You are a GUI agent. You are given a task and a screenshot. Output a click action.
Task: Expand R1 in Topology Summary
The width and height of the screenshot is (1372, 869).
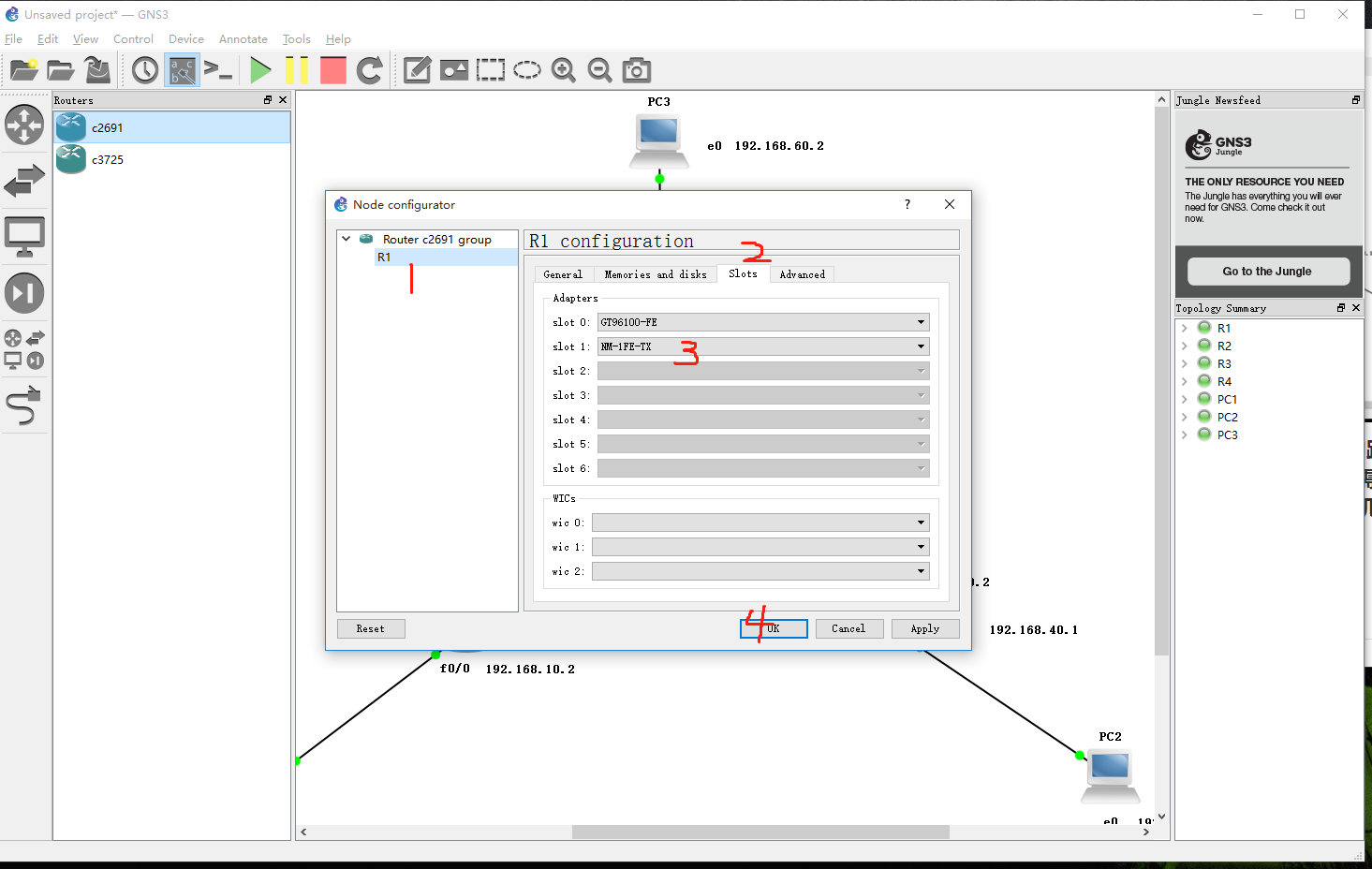[1185, 328]
